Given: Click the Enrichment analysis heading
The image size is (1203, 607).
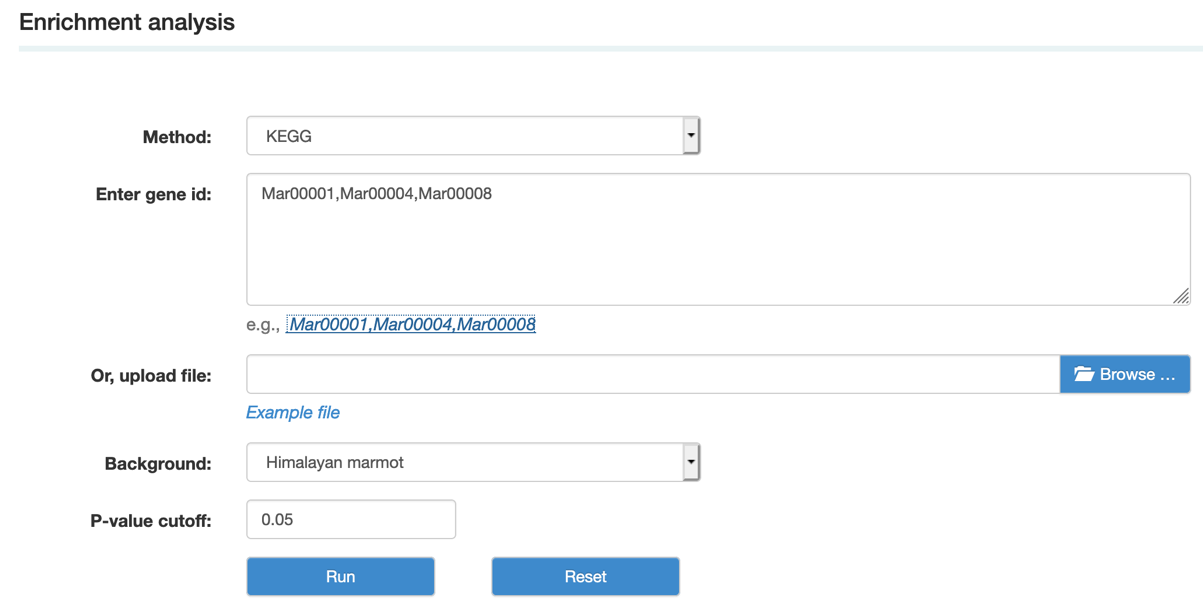Looking at the screenshot, I should coord(127,22).
